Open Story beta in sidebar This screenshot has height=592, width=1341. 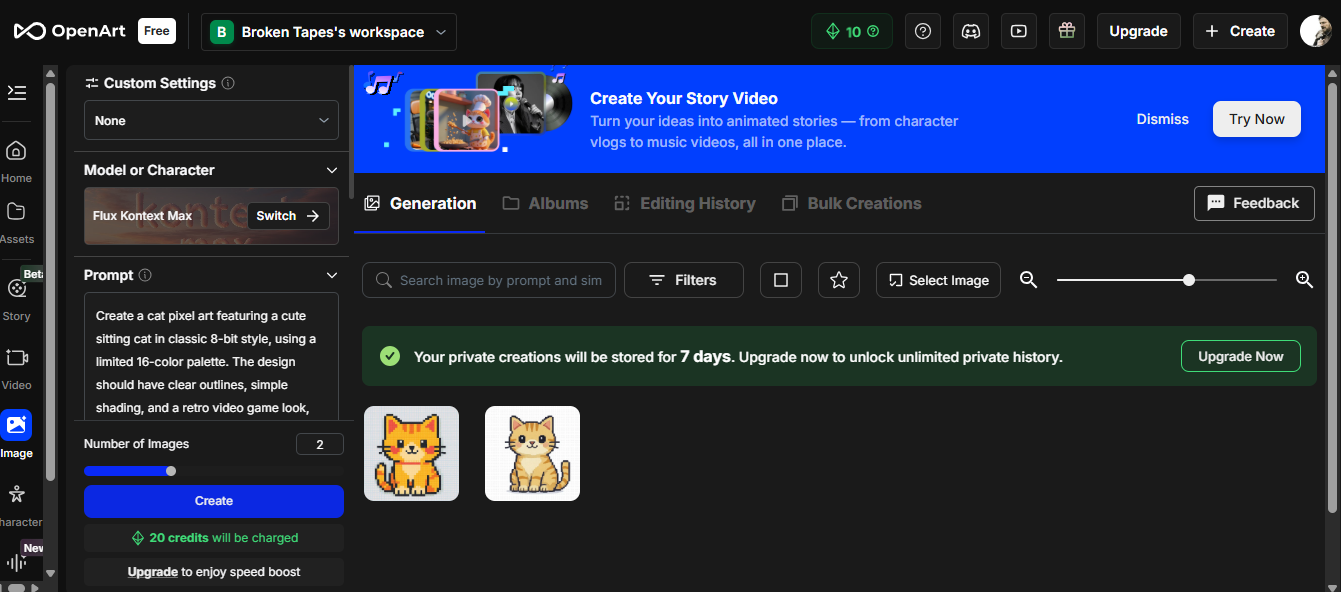point(17,298)
